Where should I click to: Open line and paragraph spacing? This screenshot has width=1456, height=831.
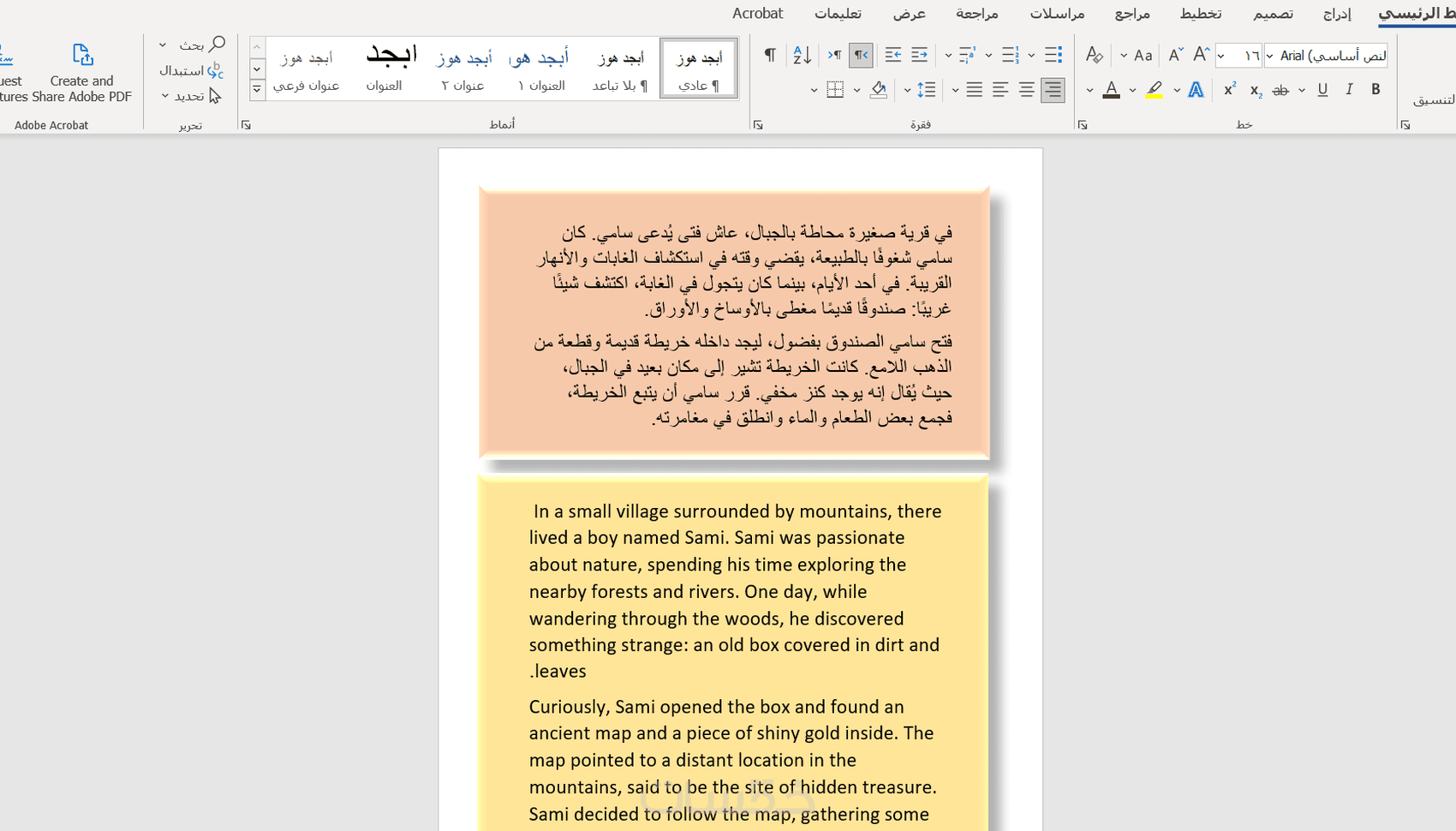[x=926, y=89]
